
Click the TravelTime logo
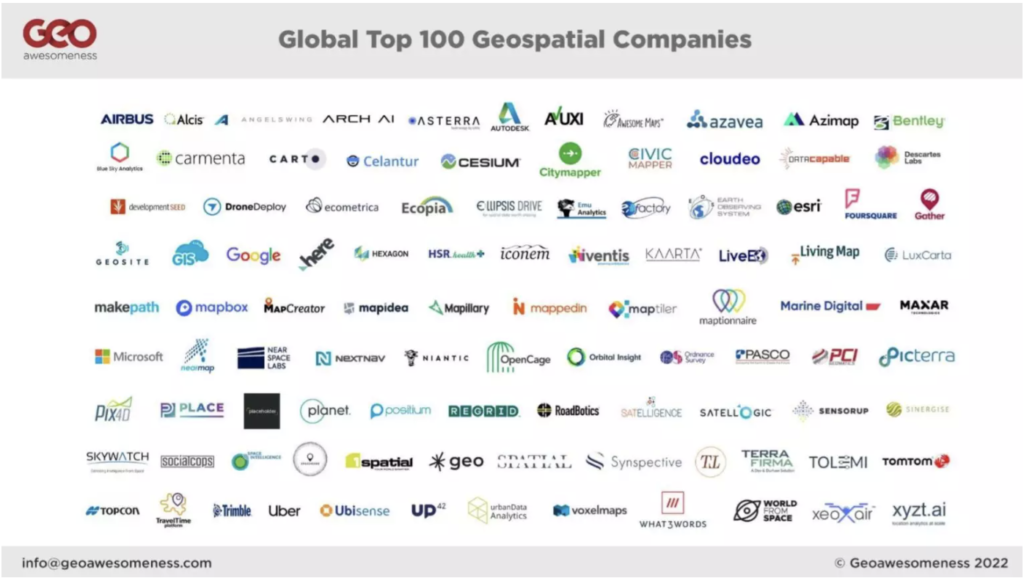[x=174, y=509]
